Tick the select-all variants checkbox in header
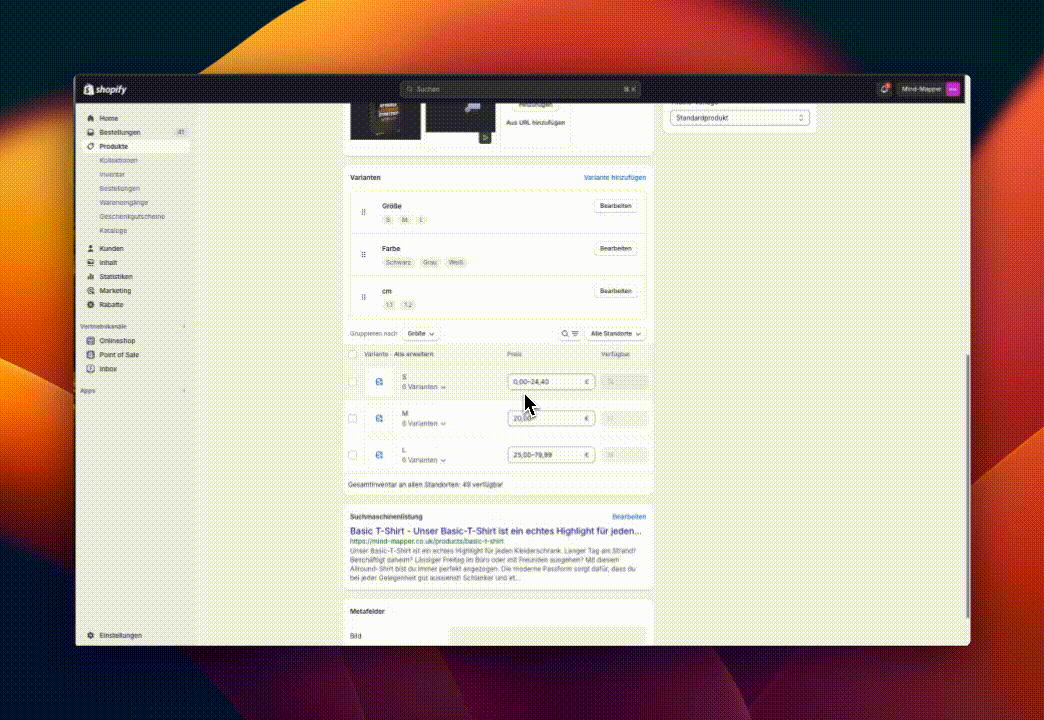Screen dimensions: 1044x720 pos(353,354)
